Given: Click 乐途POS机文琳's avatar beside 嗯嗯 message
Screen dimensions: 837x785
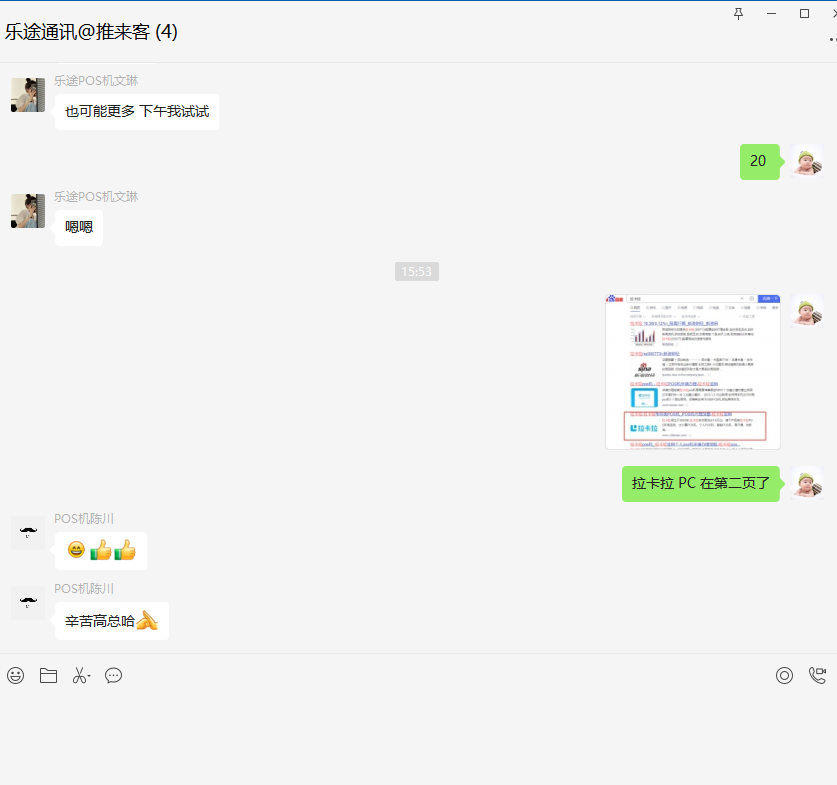Looking at the screenshot, I should click(x=27, y=211).
